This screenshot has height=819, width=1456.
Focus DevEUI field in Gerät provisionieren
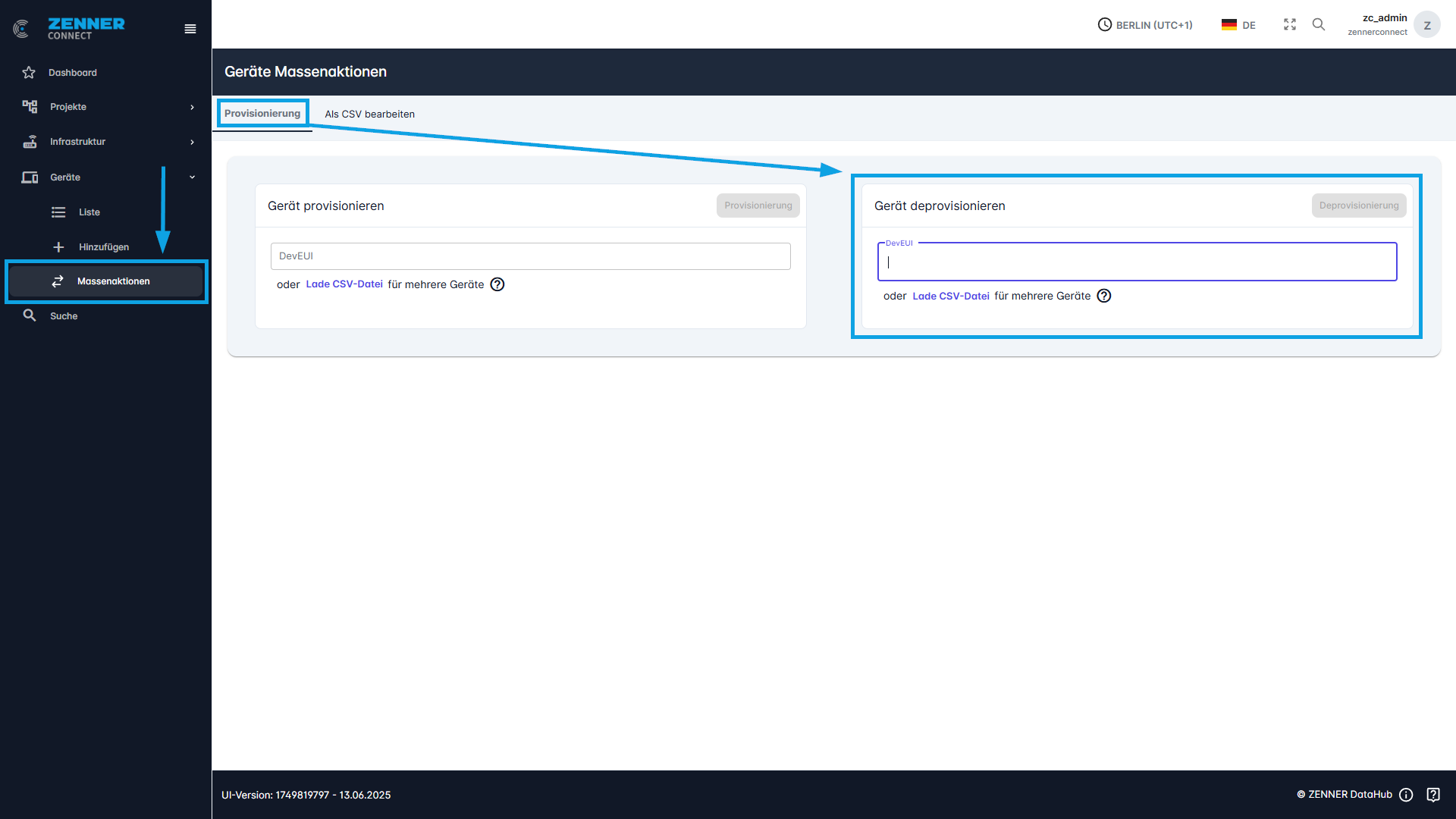[x=530, y=256]
